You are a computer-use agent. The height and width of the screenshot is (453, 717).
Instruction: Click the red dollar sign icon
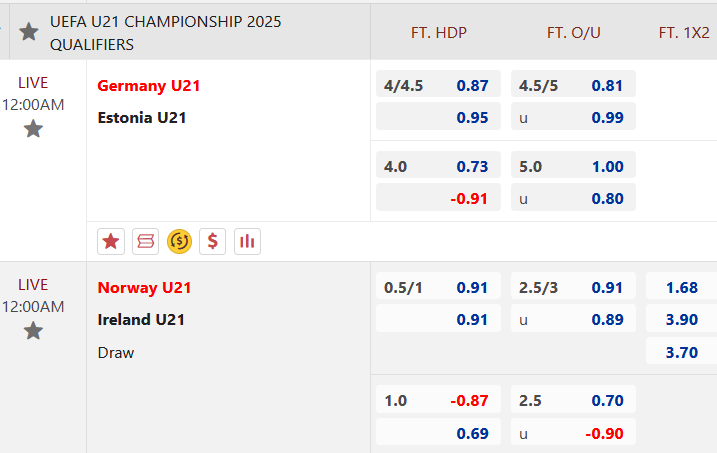click(213, 241)
